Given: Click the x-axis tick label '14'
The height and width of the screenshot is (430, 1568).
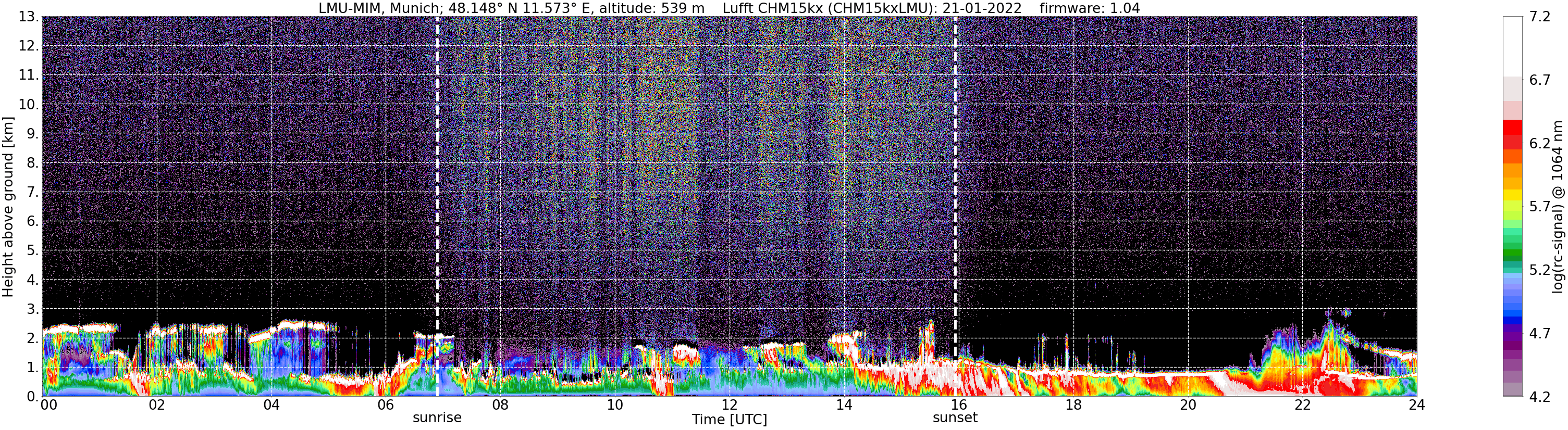Looking at the screenshot, I should tap(844, 405).
